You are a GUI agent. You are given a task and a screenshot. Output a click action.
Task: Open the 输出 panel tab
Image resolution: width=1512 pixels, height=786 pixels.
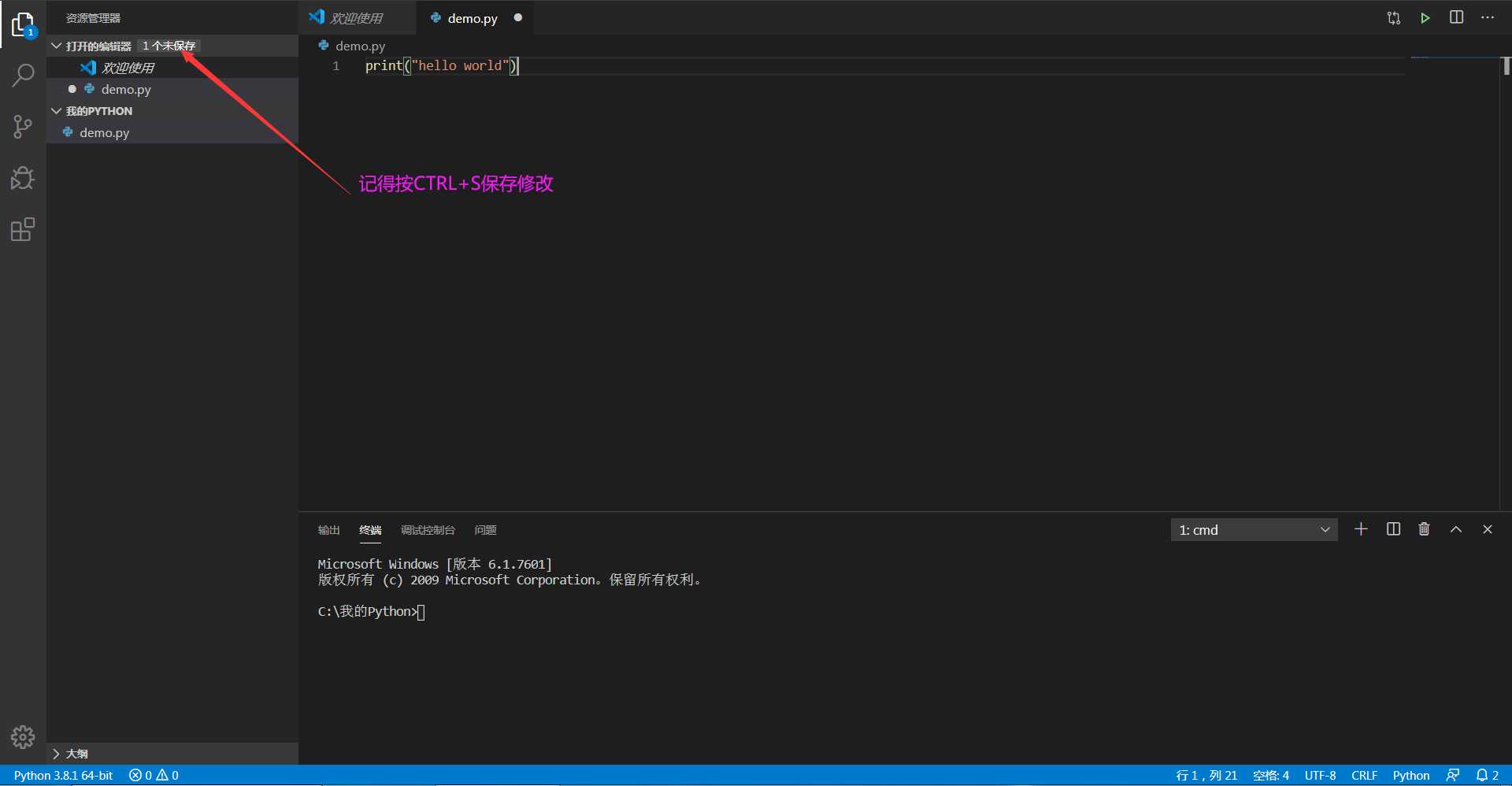click(328, 530)
